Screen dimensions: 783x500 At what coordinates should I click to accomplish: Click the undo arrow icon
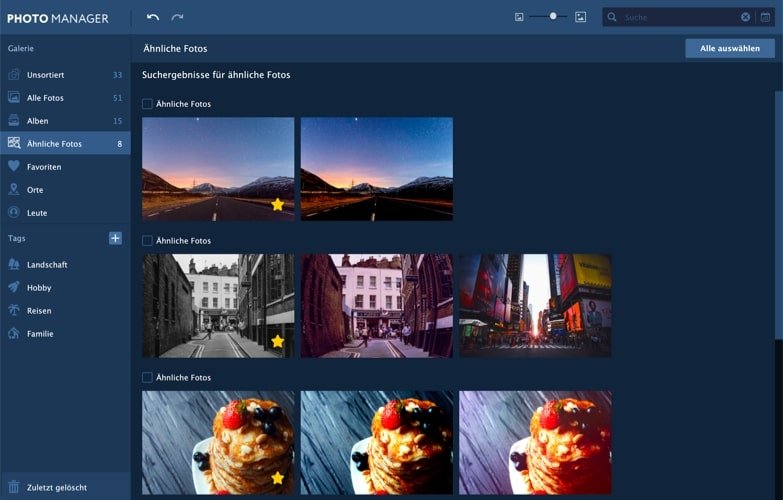[153, 17]
